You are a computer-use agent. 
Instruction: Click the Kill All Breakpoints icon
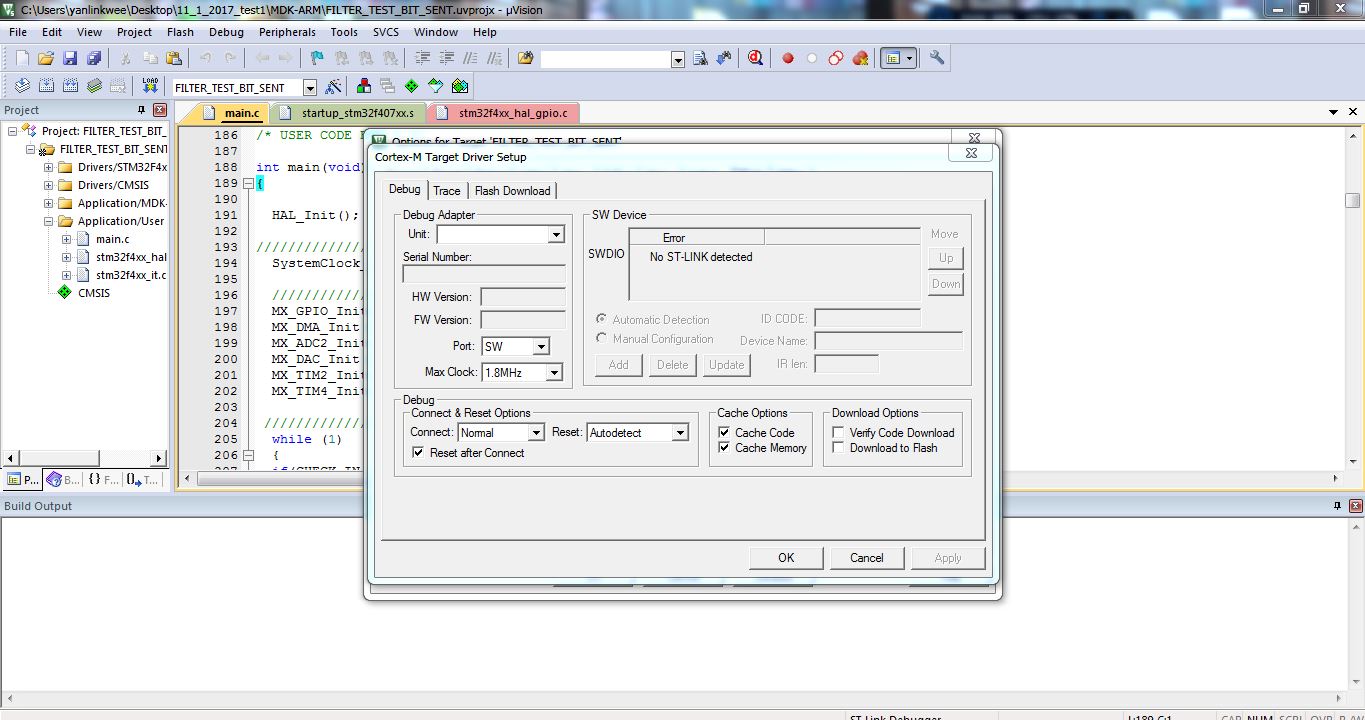pyautogui.click(x=860, y=59)
